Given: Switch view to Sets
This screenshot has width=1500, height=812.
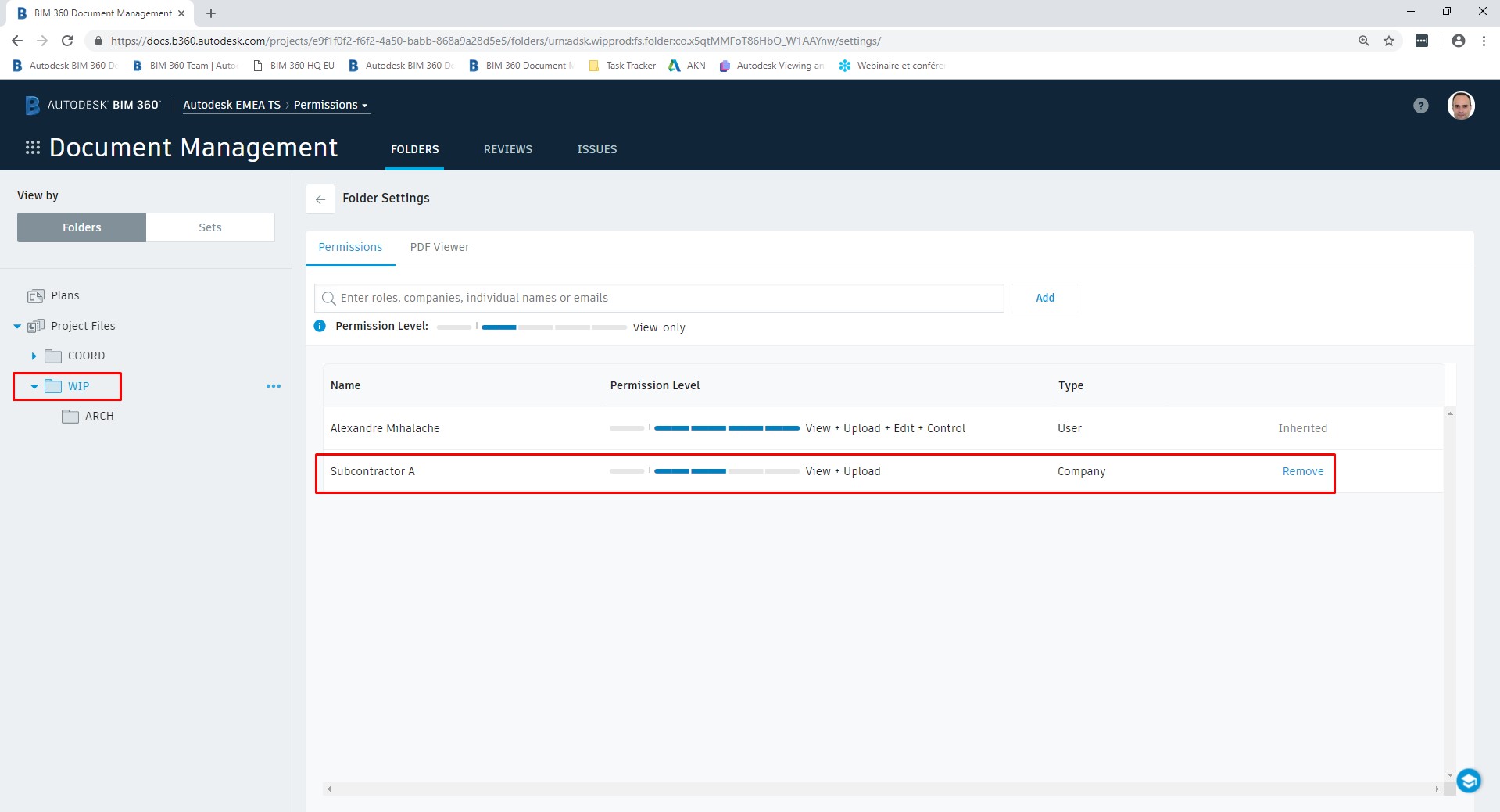Looking at the screenshot, I should (x=209, y=227).
